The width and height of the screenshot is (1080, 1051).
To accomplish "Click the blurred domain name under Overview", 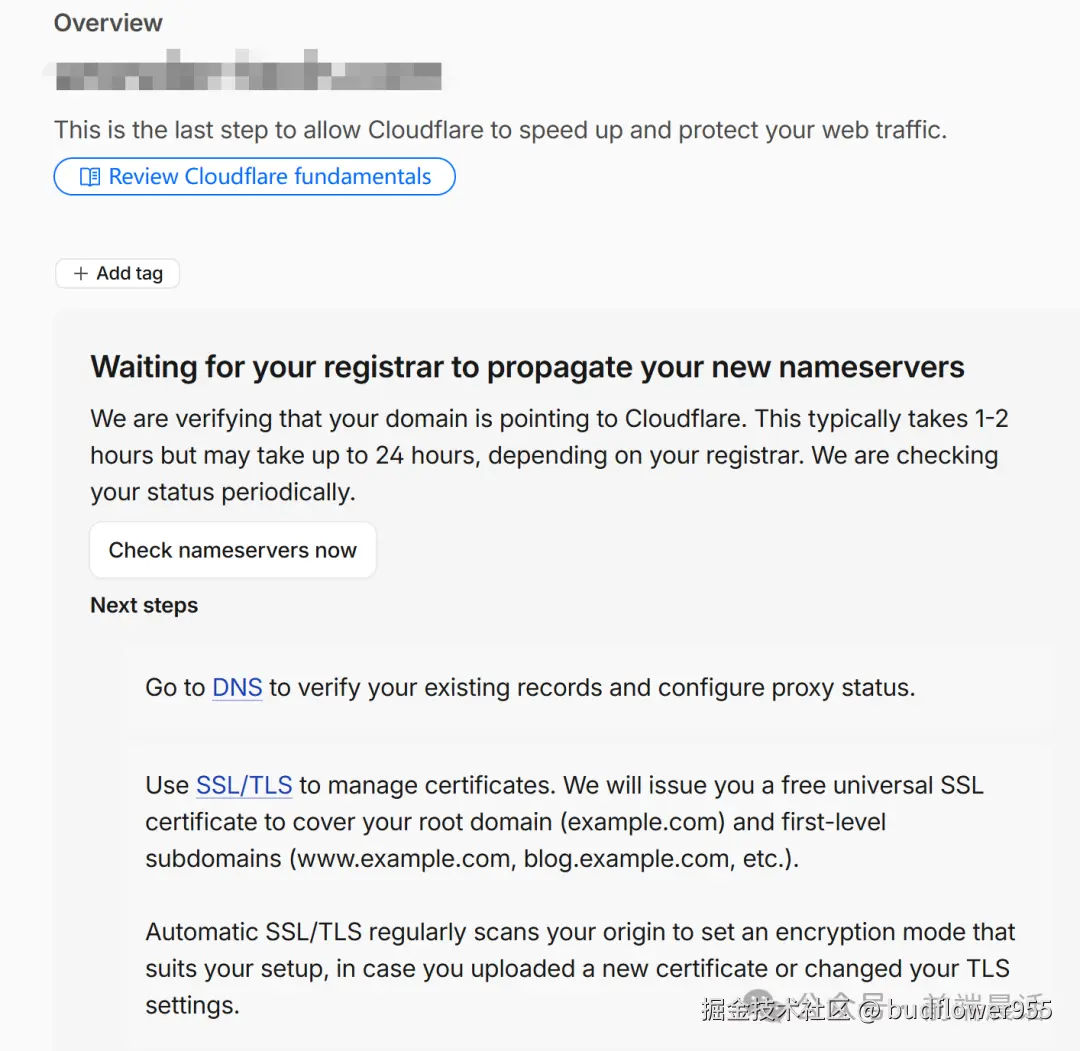I will 248,72.
